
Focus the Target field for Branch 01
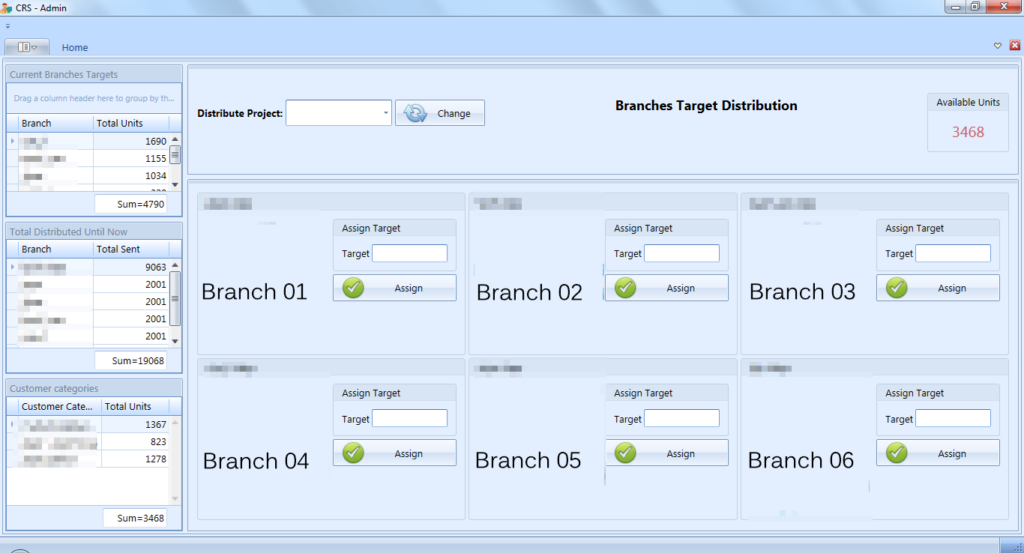coord(409,253)
